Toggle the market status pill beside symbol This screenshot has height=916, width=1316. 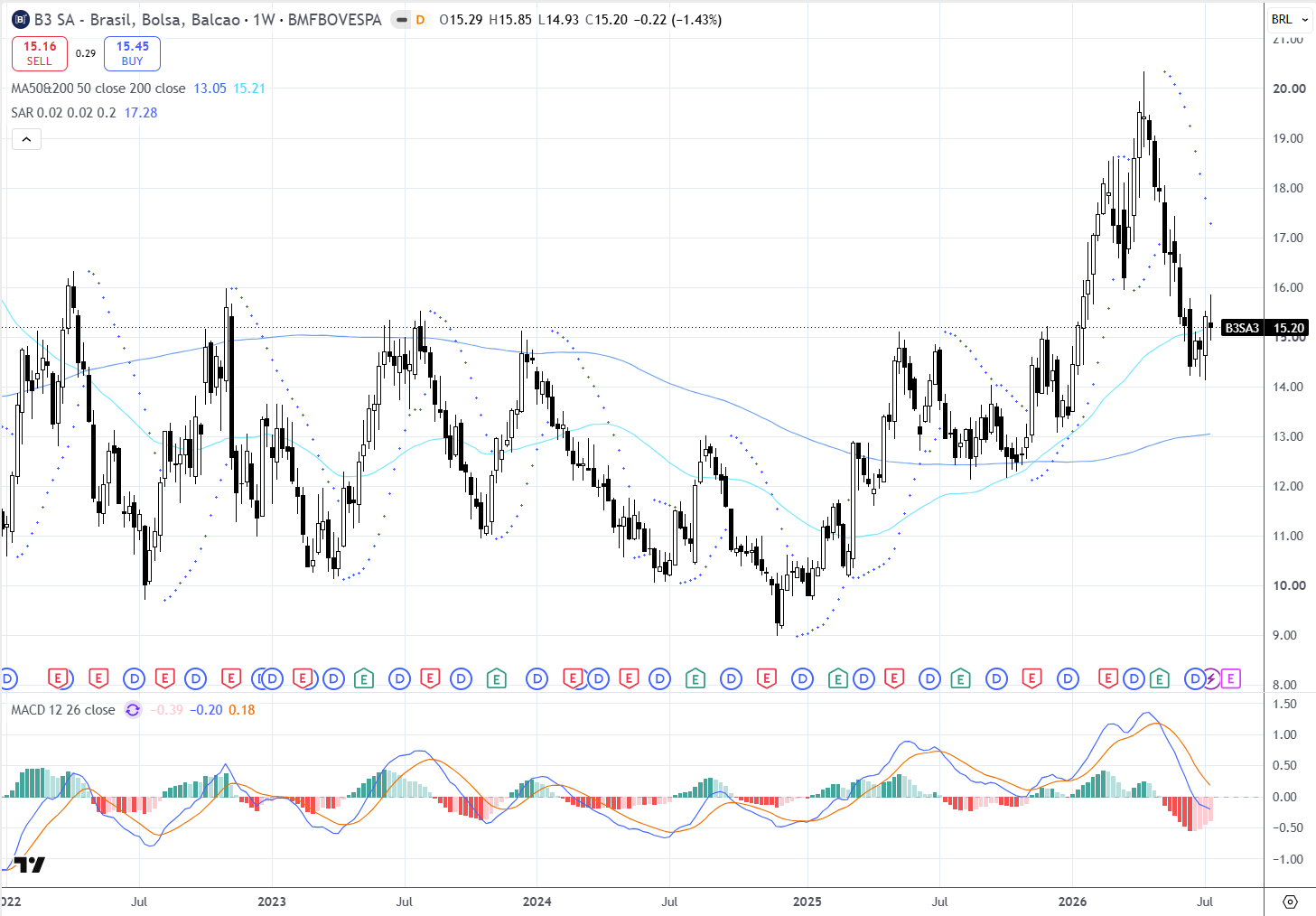[400, 20]
